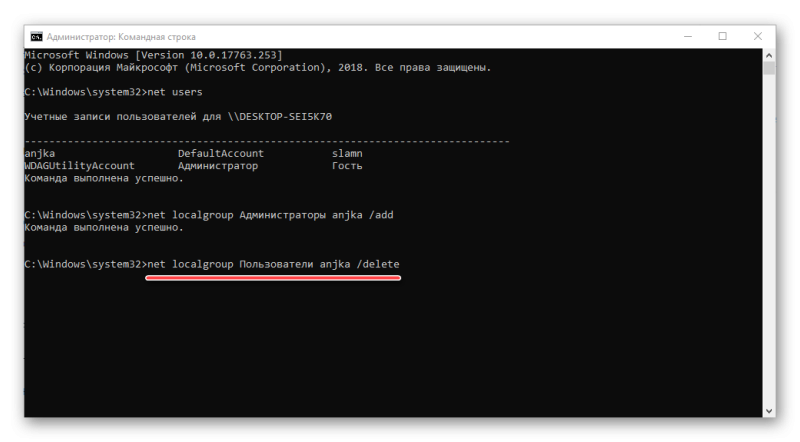The image size is (800, 442).
Task: Open the Command Prompt system menu icon
Action: 36,37
